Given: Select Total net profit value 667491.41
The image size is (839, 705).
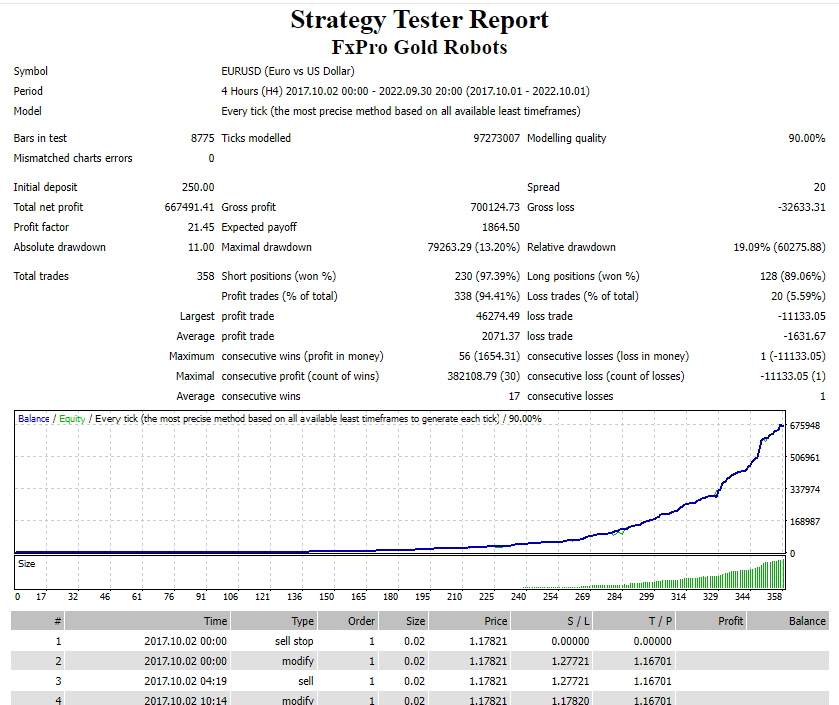Looking at the screenshot, I should pos(189,207).
